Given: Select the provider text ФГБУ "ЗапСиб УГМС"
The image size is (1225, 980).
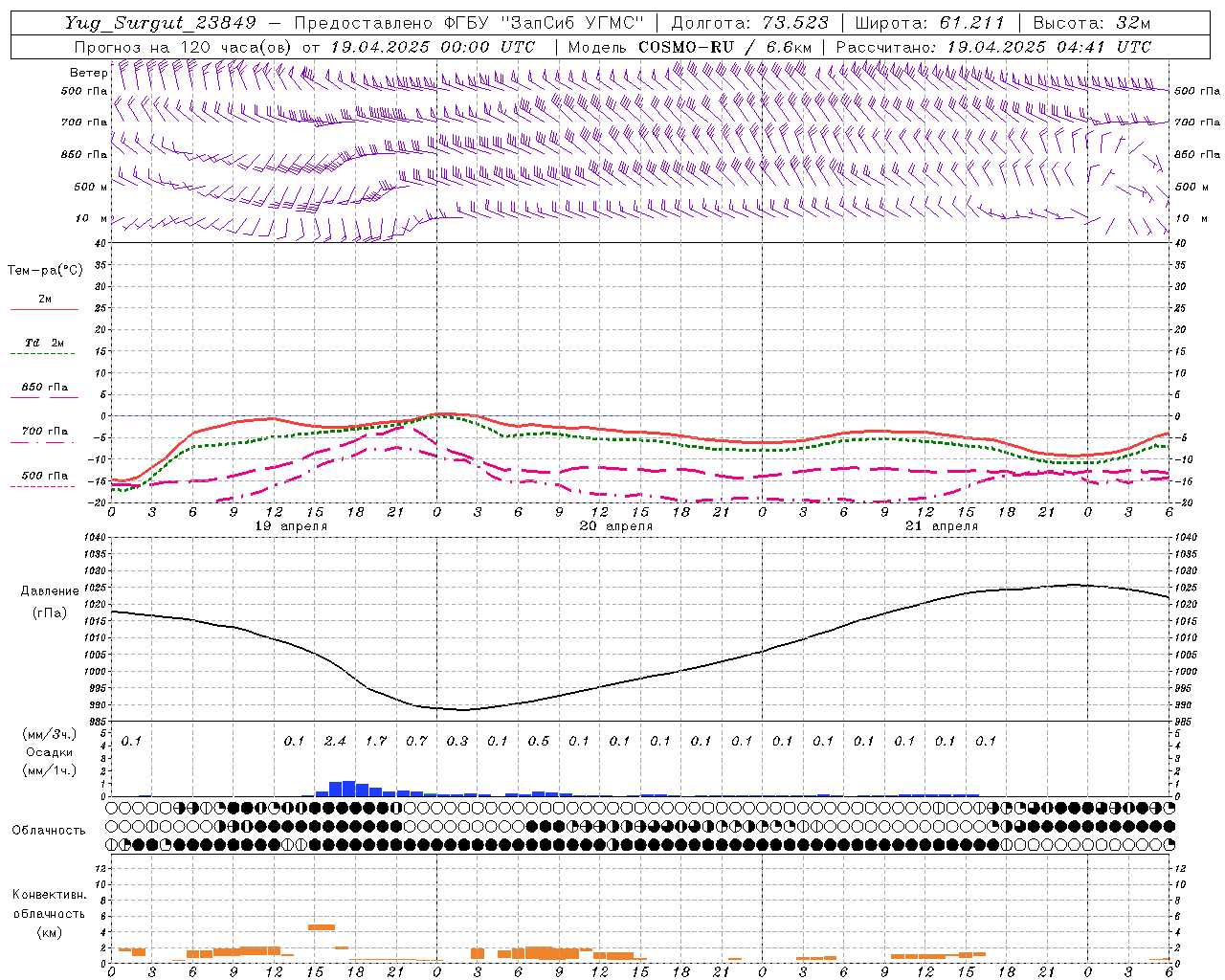Looking at the screenshot, I should pyautogui.click(x=545, y=23).
